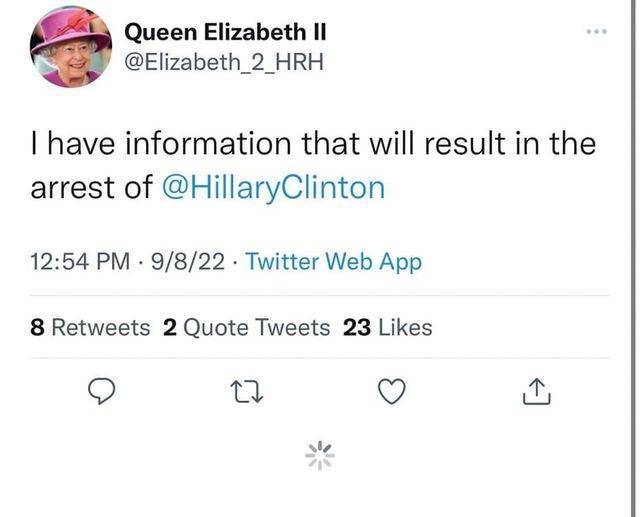
Task: Click the reply speech bubble icon
Action: (x=102, y=391)
